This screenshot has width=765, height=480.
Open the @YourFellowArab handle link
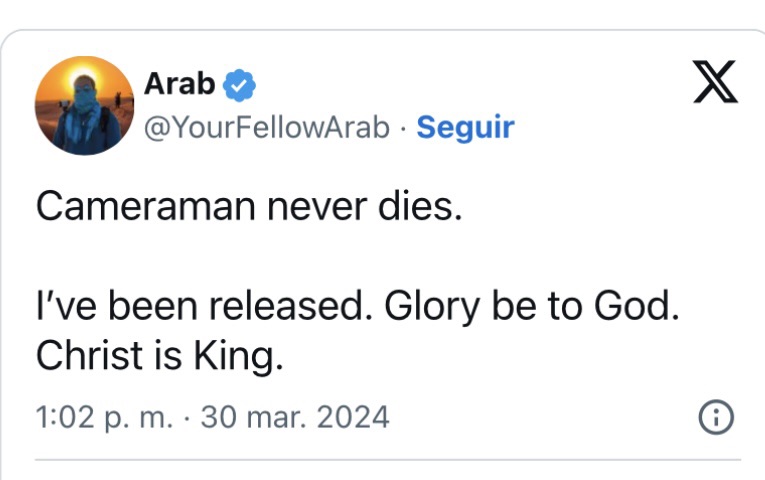pos(267,128)
